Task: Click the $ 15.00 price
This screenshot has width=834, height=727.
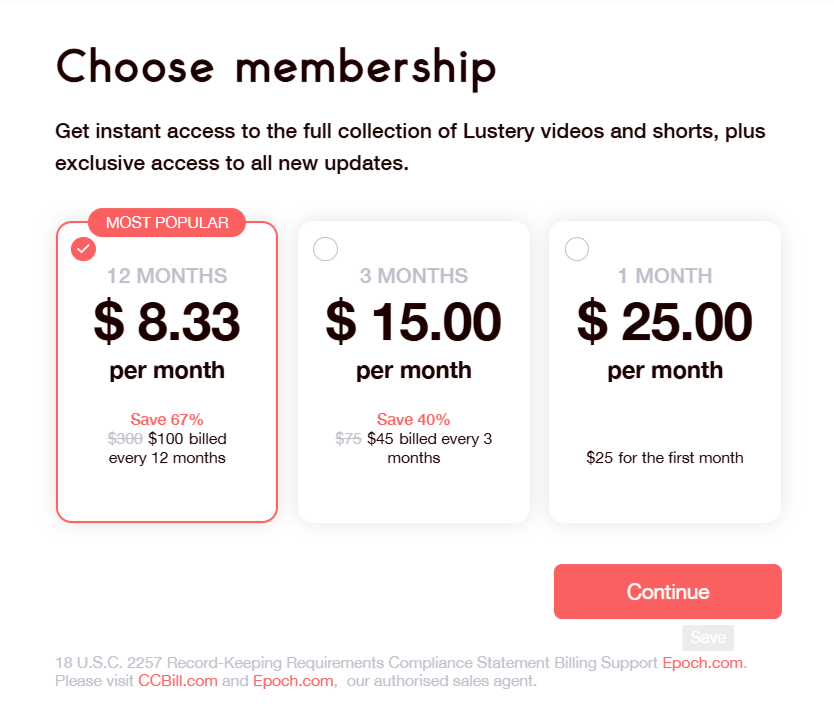Action: click(413, 321)
